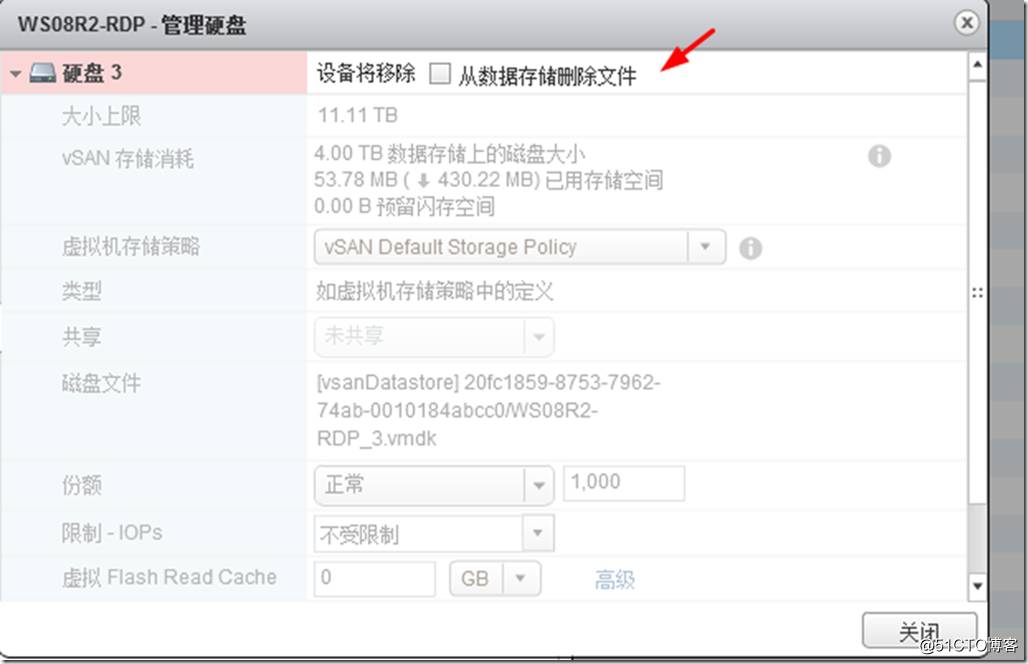Click the 高级 advanced link
The height and width of the screenshot is (664, 1028).
tap(614, 579)
